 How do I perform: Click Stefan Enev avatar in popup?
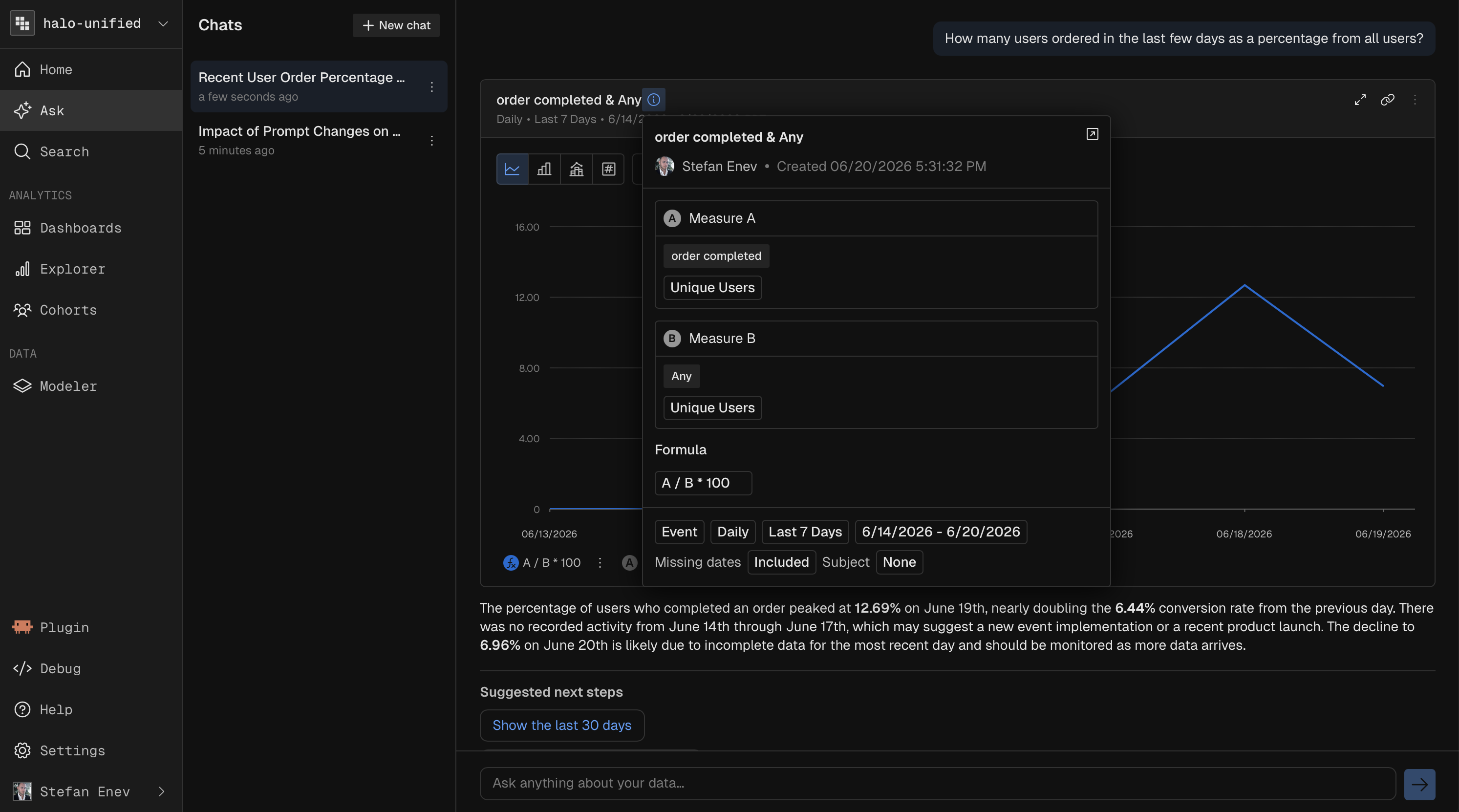(x=665, y=167)
